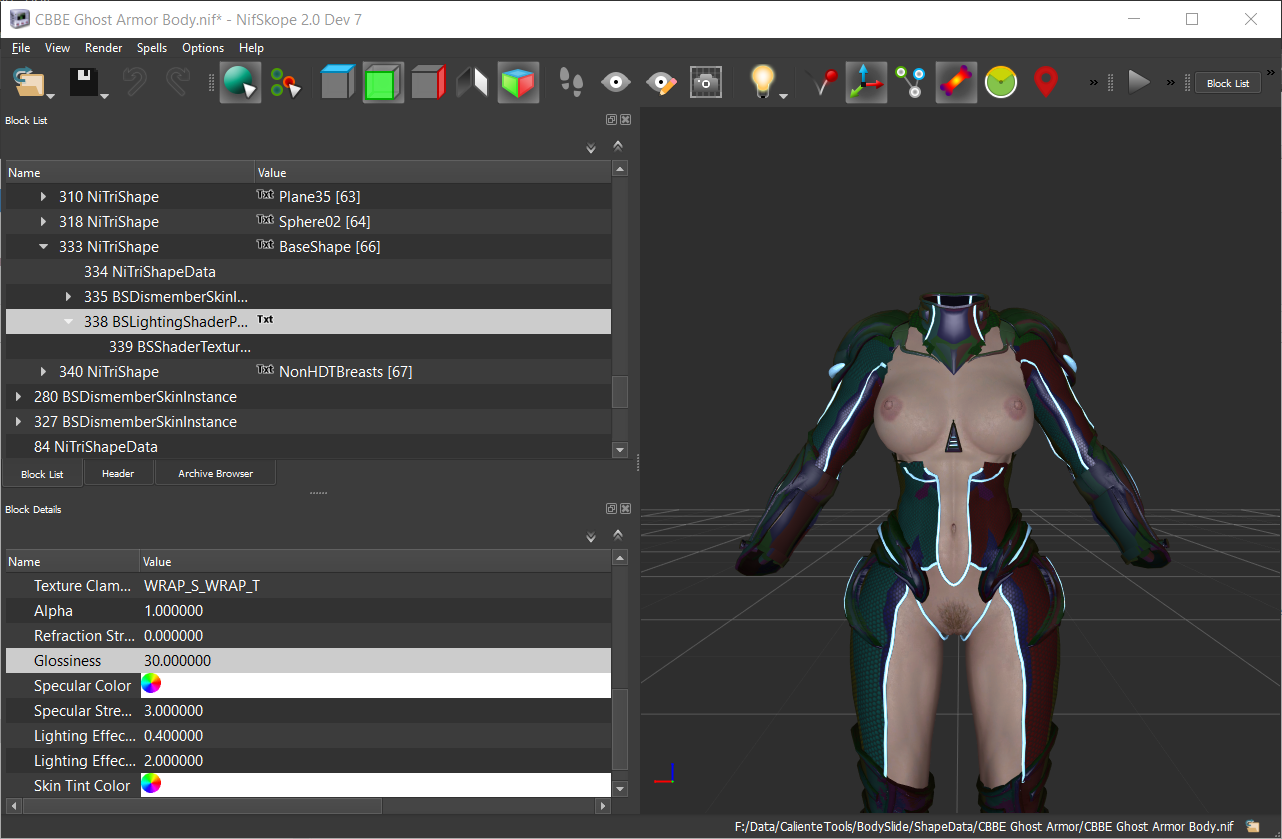The image size is (1282, 839).
Task: Undo the last change with the toolbar arrow
Action: coord(135,83)
